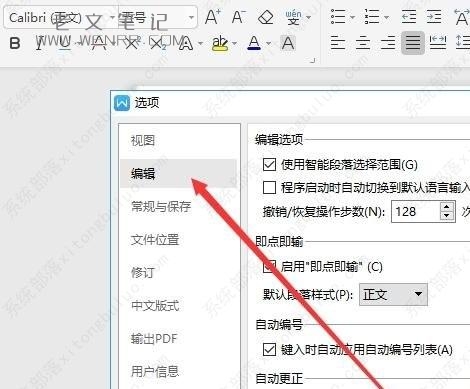Image resolution: width=470 pixels, height=389 pixels.
Task: Apply text highlight color icon
Action: click(x=220, y=43)
